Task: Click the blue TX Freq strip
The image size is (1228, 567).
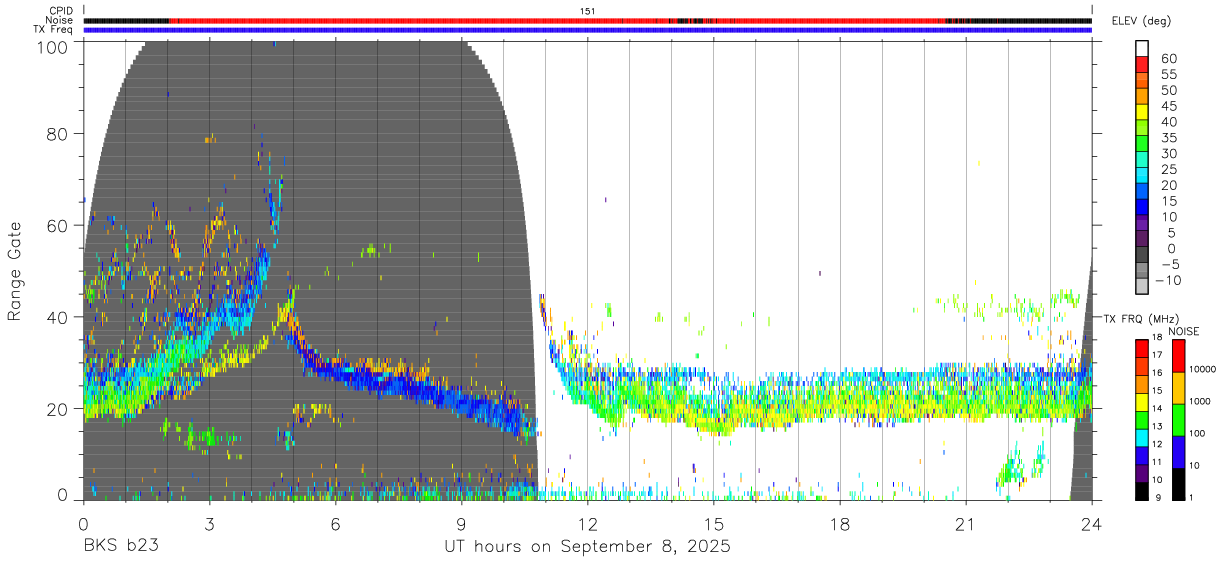Action: click(588, 30)
